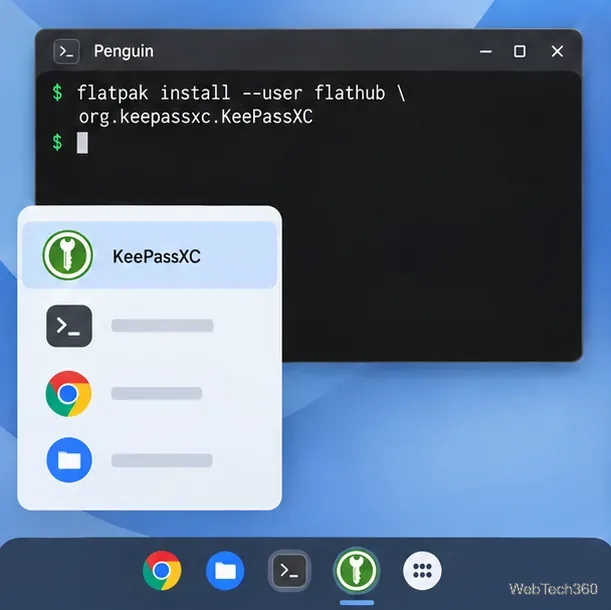Click the placeholder label beside launcher Chrome icon
Image resolution: width=611 pixels, height=610 pixels.
point(156,393)
